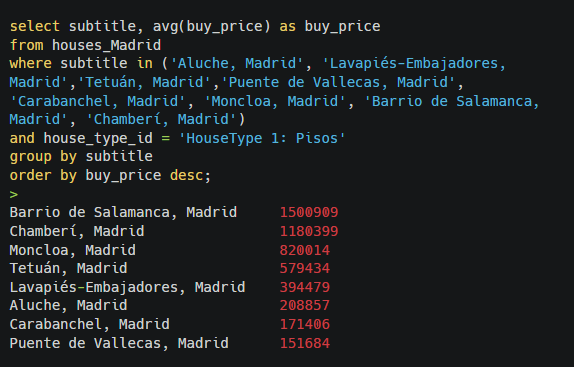Click the Carabanchel, Madrid result row

[170, 325]
